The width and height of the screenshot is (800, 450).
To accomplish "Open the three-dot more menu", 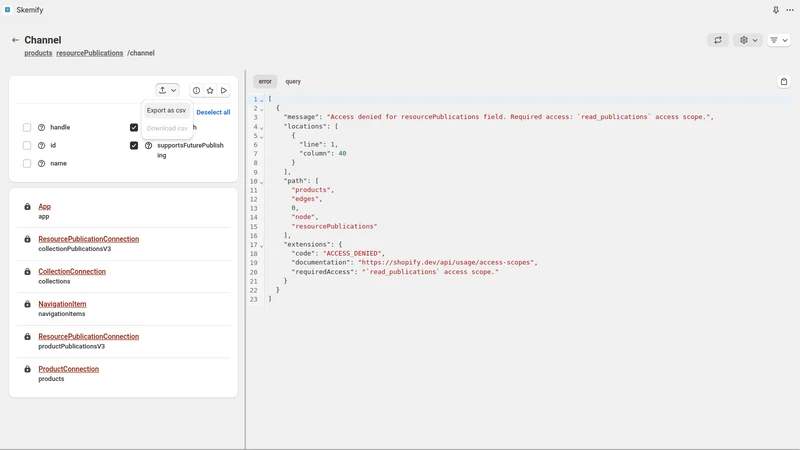I will click(x=790, y=10).
